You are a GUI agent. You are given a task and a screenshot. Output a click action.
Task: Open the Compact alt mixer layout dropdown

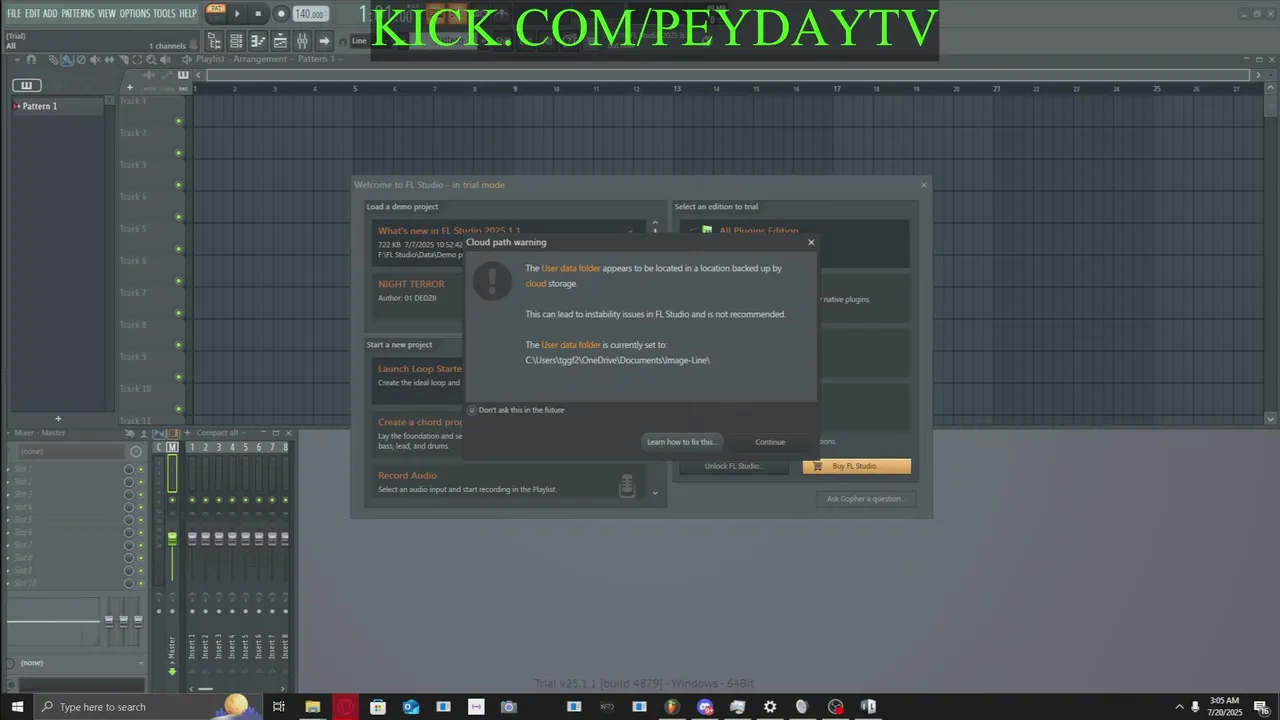point(222,433)
